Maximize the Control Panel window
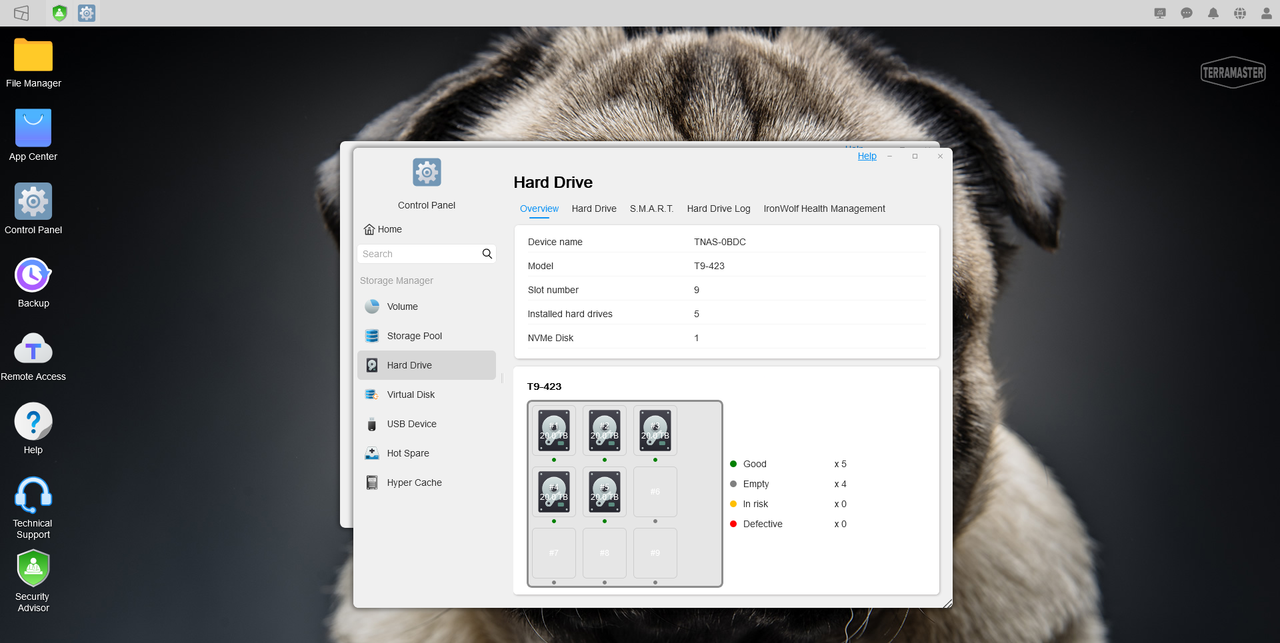Screen dimensions: 1280x643 (915, 156)
